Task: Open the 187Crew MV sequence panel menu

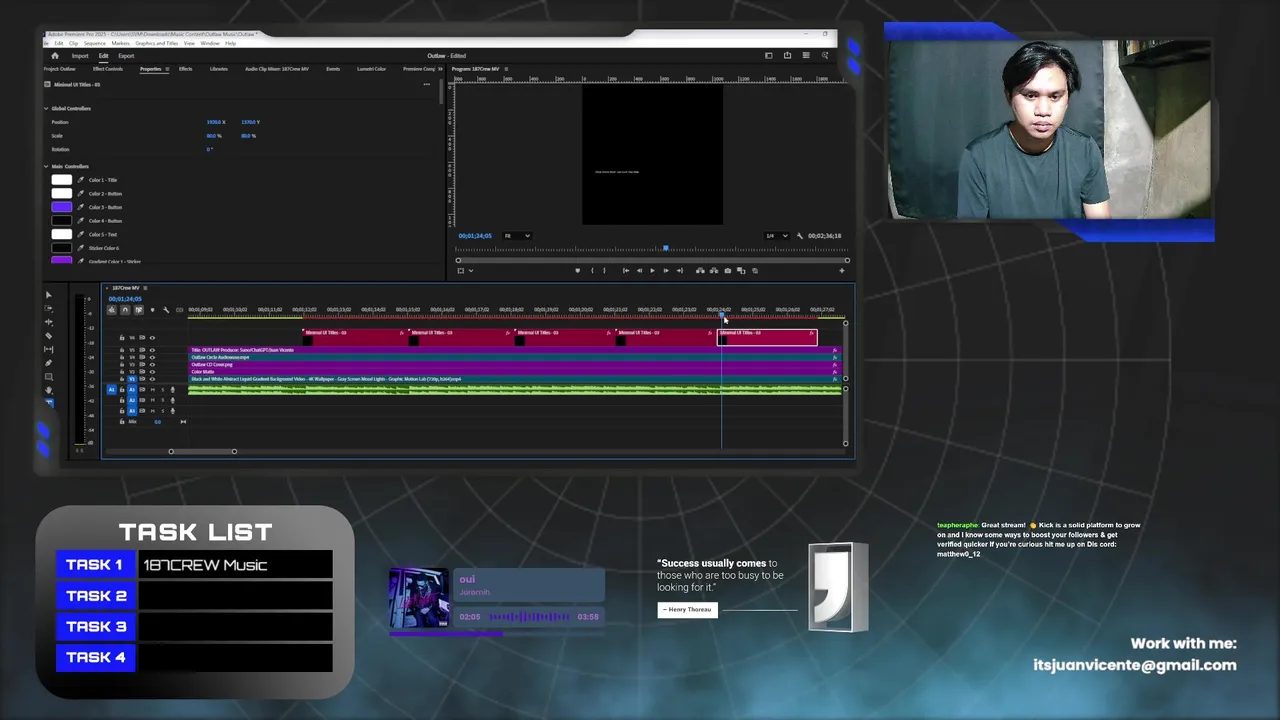Action: 145,288
